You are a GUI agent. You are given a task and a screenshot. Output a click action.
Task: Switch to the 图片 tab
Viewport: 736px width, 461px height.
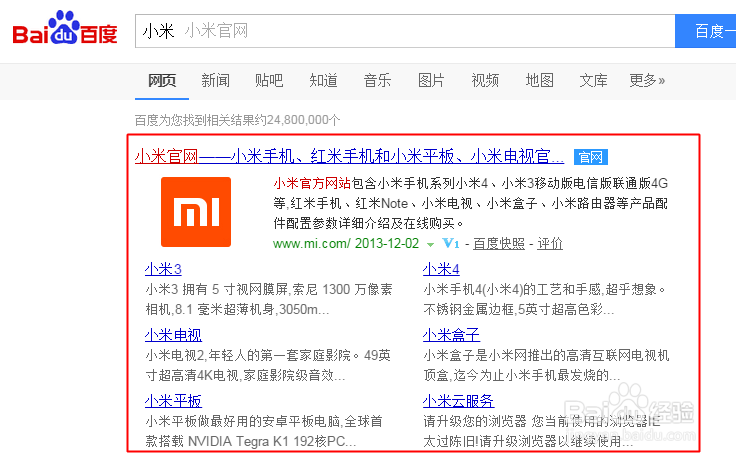(431, 81)
